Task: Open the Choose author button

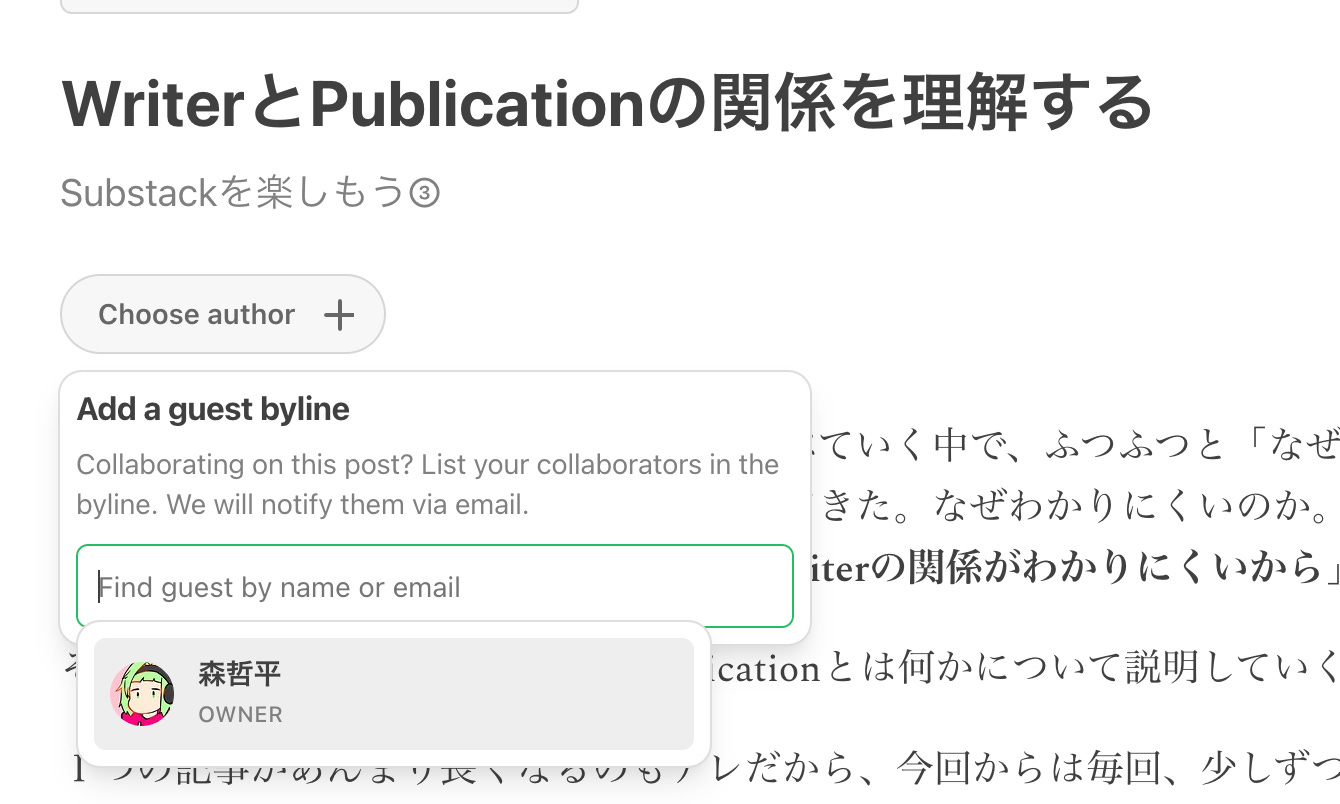Action: pyautogui.click(x=223, y=314)
